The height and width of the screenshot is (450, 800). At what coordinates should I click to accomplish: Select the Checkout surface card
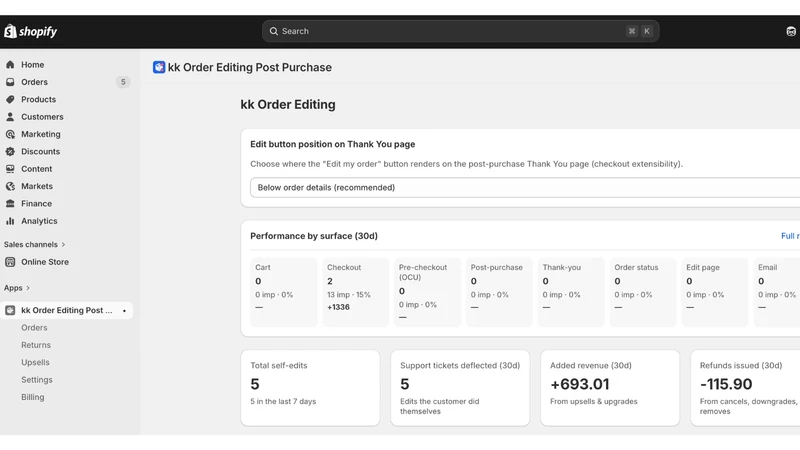click(x=356, y=292)
